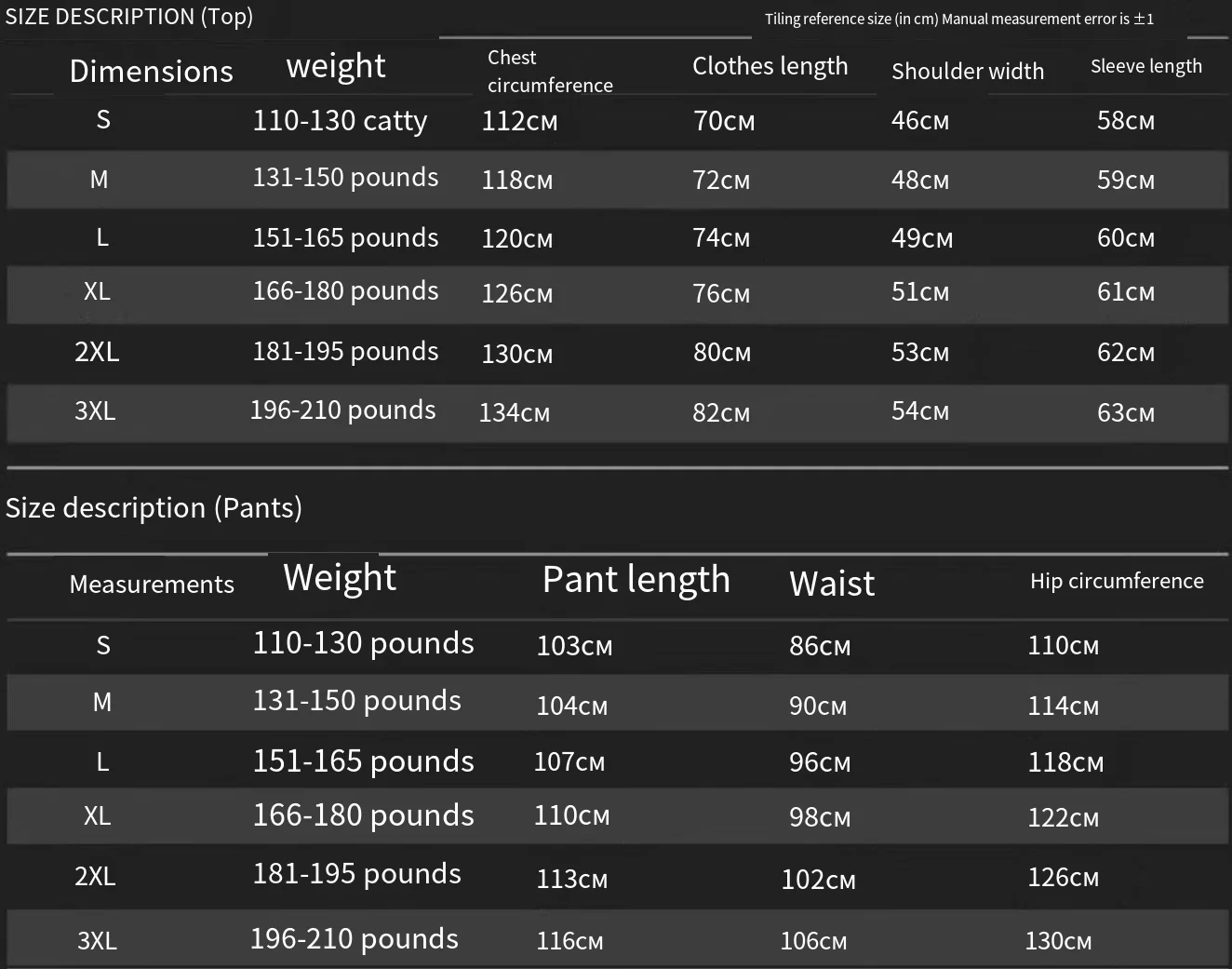Image resolution: width=1232 pixels, height=969 pixels.
Task: Click the tiling reference size note
Action: (958, 19)
